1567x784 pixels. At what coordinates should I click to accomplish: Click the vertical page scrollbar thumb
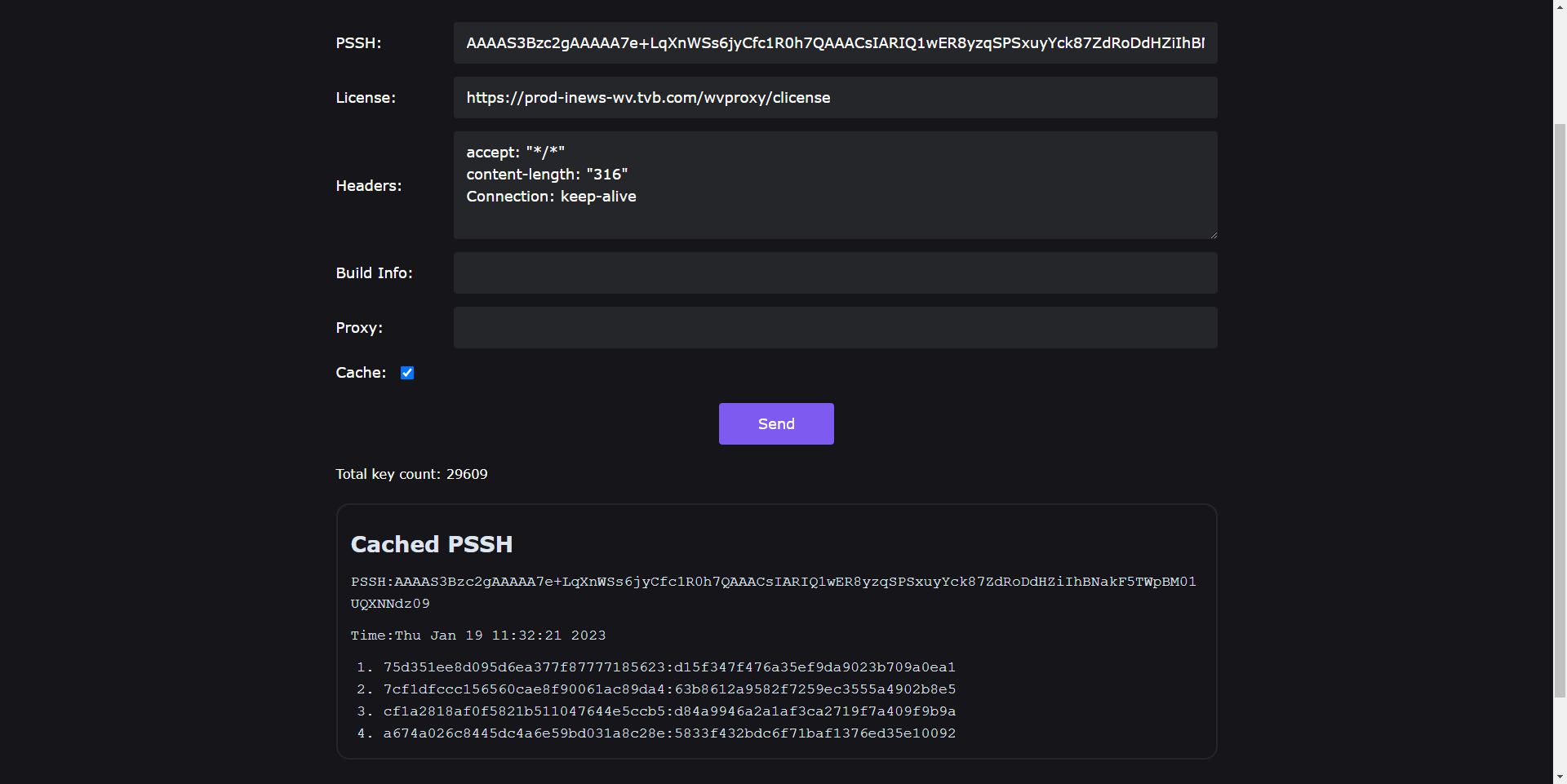point(1560,408)
